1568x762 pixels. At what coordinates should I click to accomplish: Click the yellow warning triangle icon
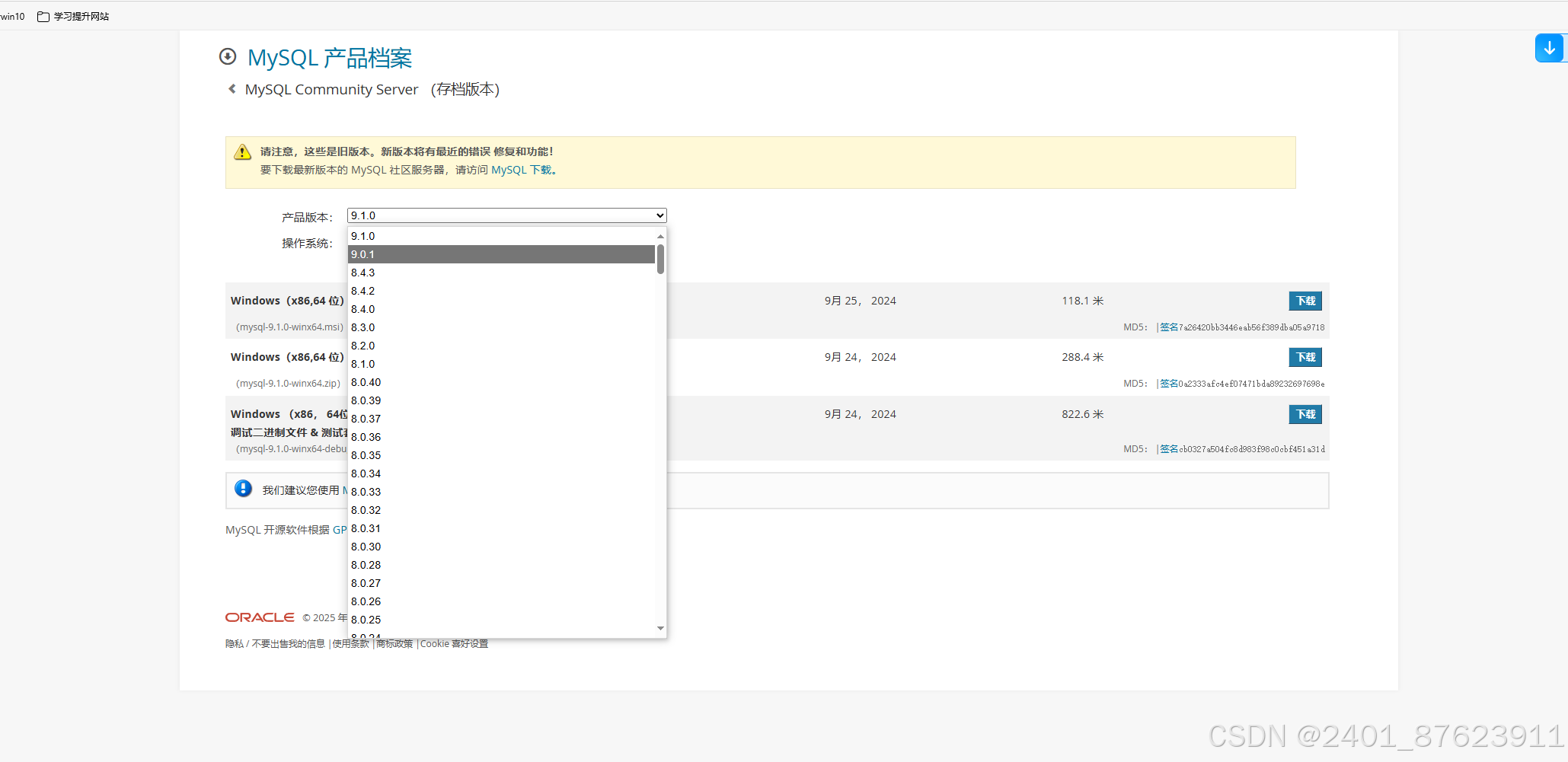click(242, 151)
